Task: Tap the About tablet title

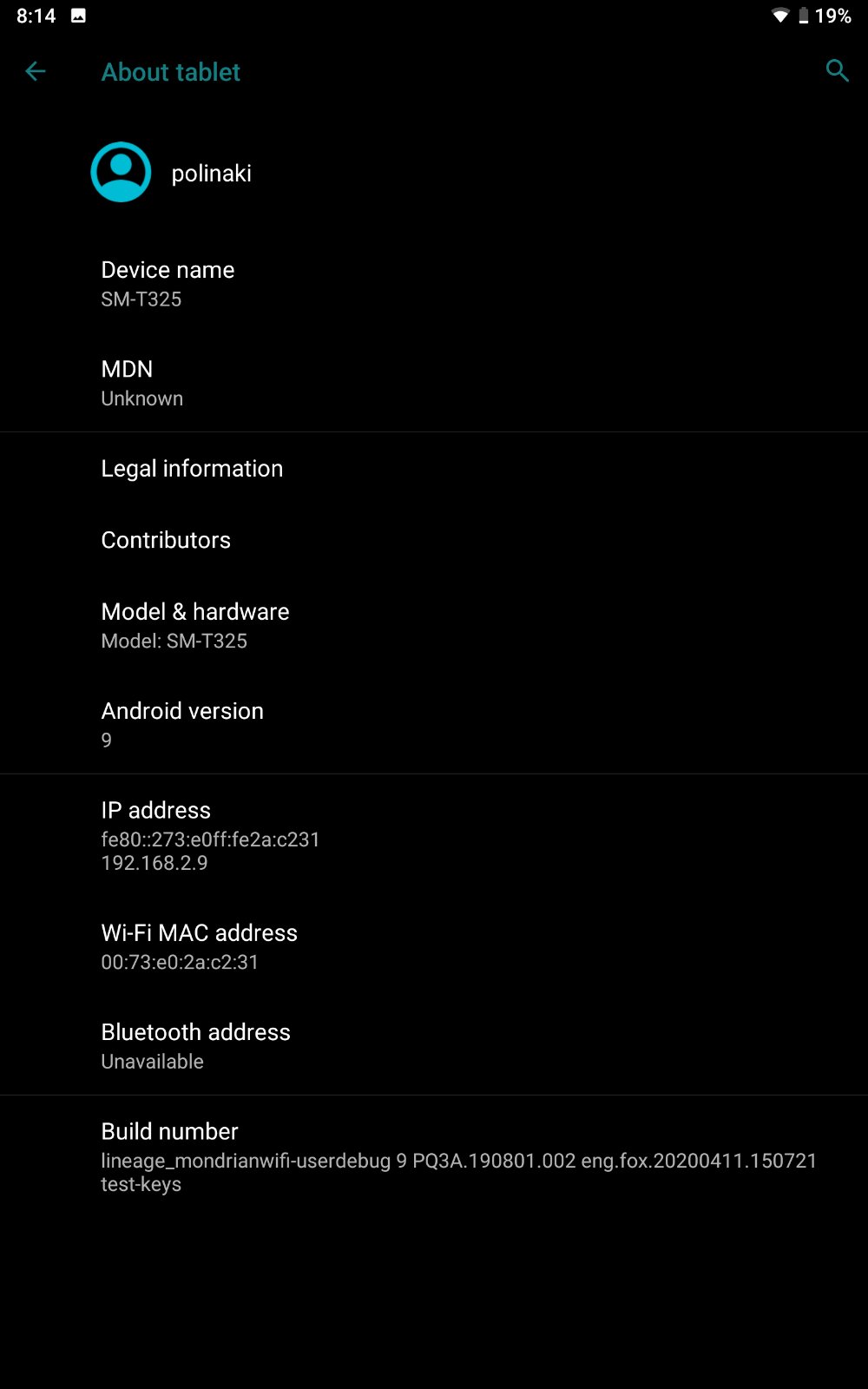Action: click(171, 72)
